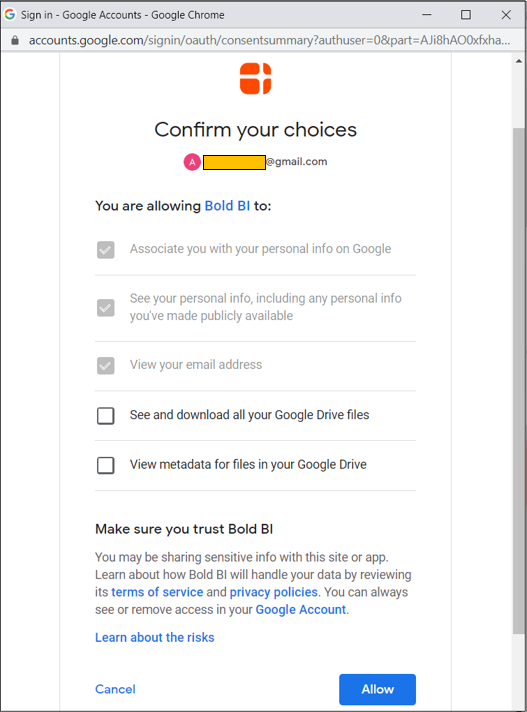Screen dimensions: 527x712
Task: Open the privacy policies link
Action: coord(274,592)
